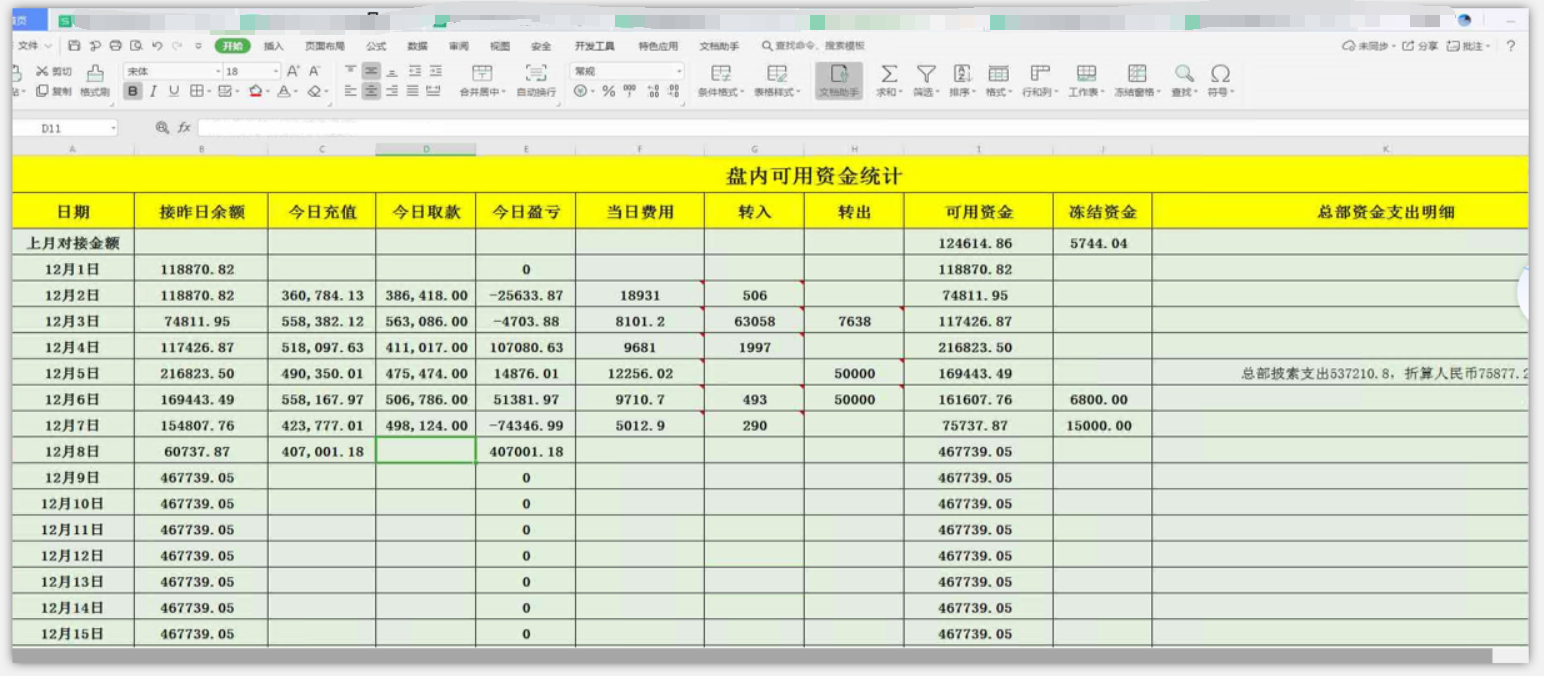Apply percent style format
Screen dimensions: 1544x676
pos(608,91)
